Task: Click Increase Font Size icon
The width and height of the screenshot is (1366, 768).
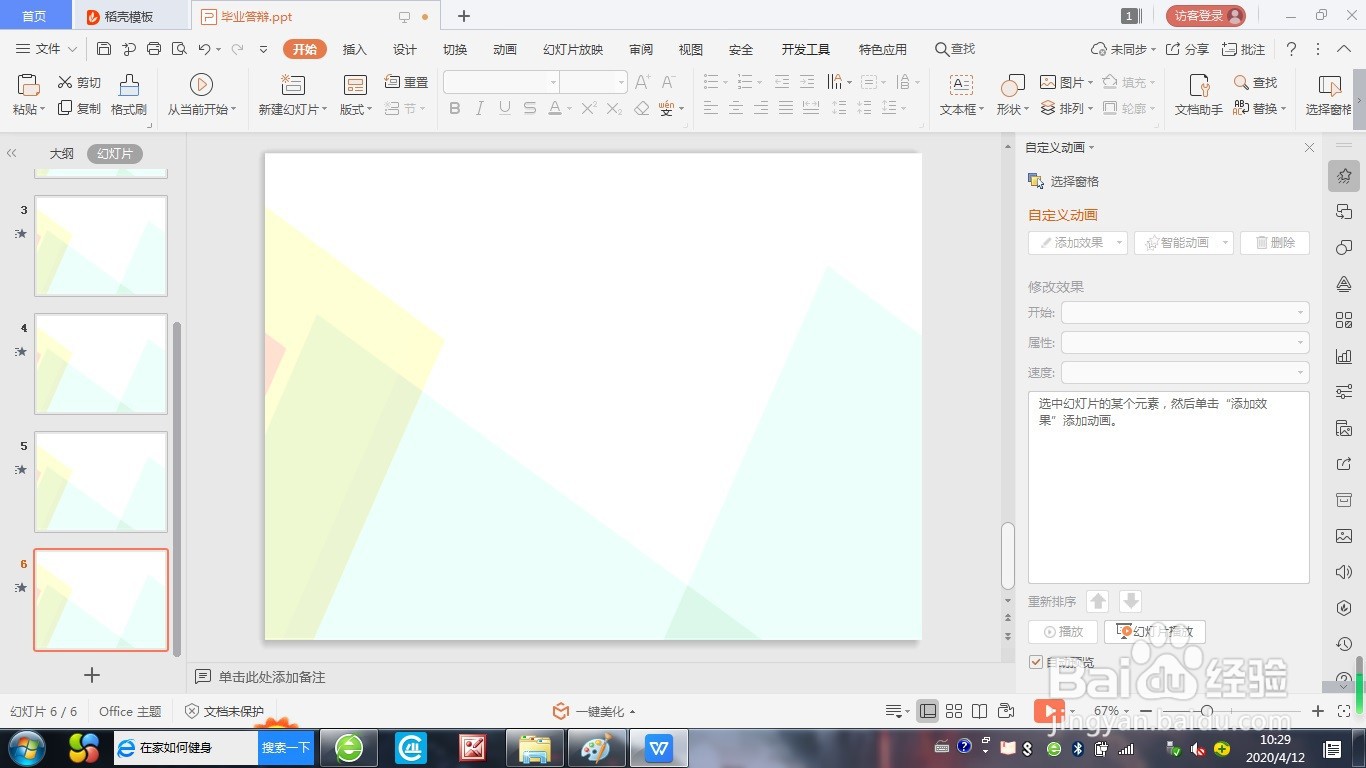Action: pos(642,82)
